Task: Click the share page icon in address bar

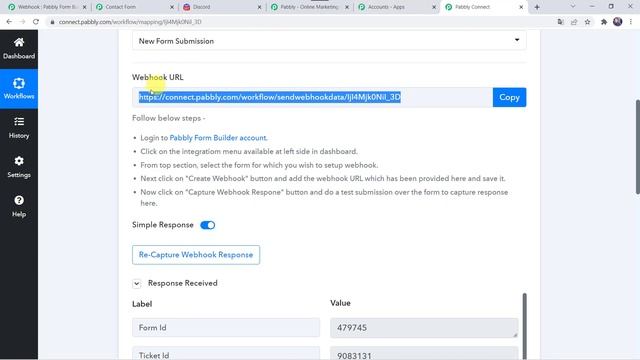Action: [x=574, y=22]
